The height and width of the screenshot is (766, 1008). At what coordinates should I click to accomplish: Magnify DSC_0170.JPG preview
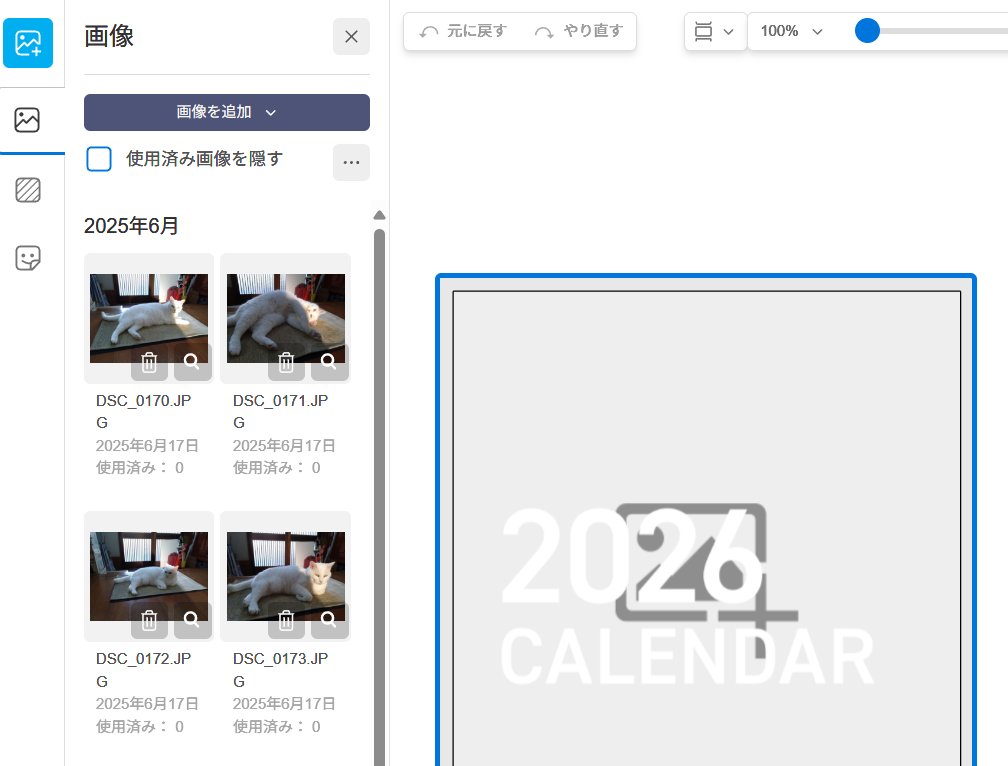[192, 362]
